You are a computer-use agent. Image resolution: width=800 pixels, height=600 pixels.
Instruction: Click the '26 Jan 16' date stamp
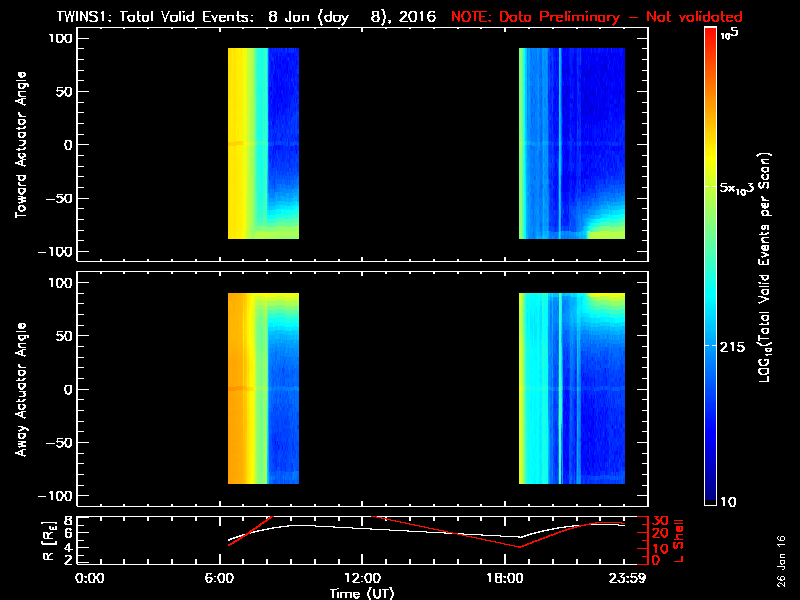(781, 561)
